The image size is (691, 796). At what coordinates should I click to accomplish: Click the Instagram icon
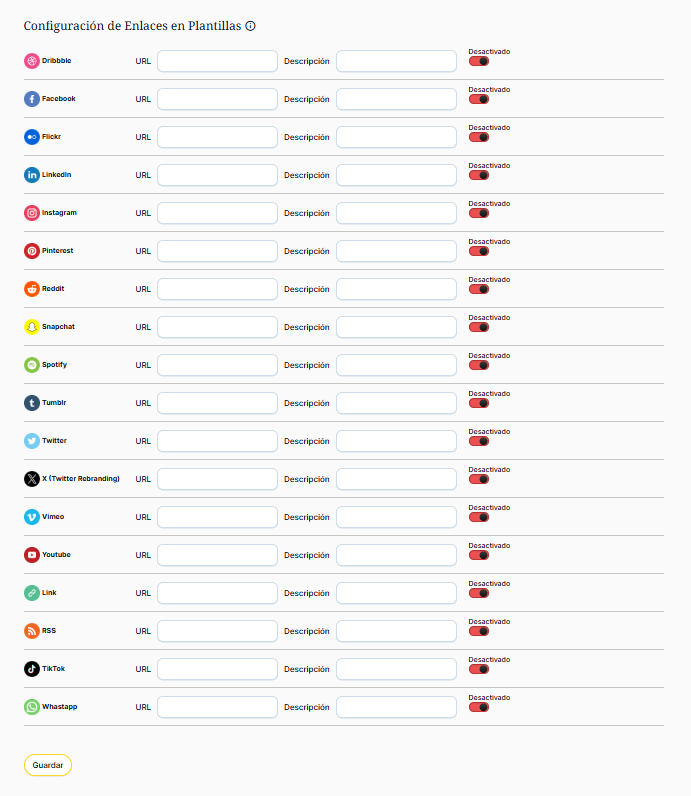tap(32, 213)
